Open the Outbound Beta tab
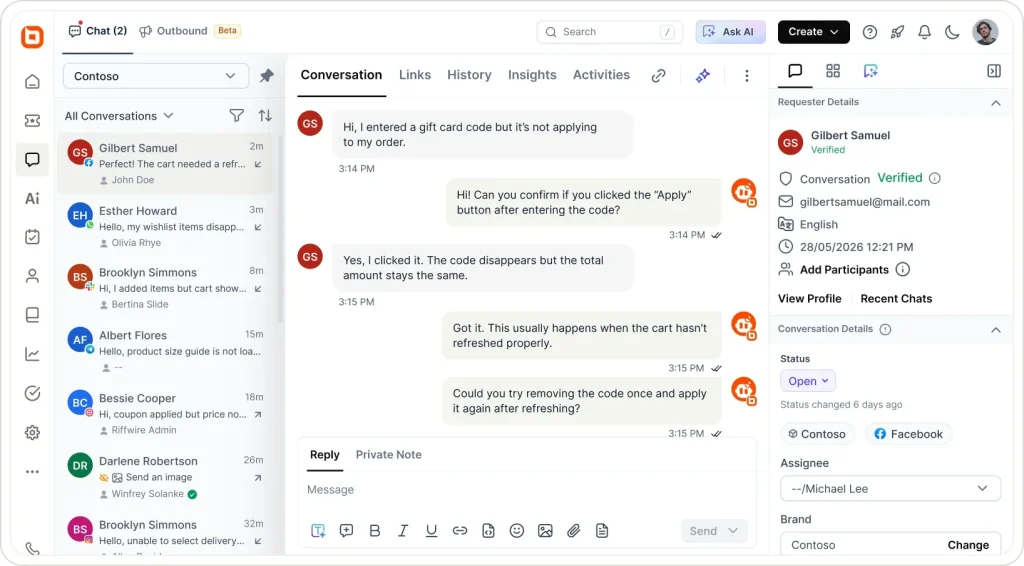This screenshot has height=566, width=1024. coord(189,31)
